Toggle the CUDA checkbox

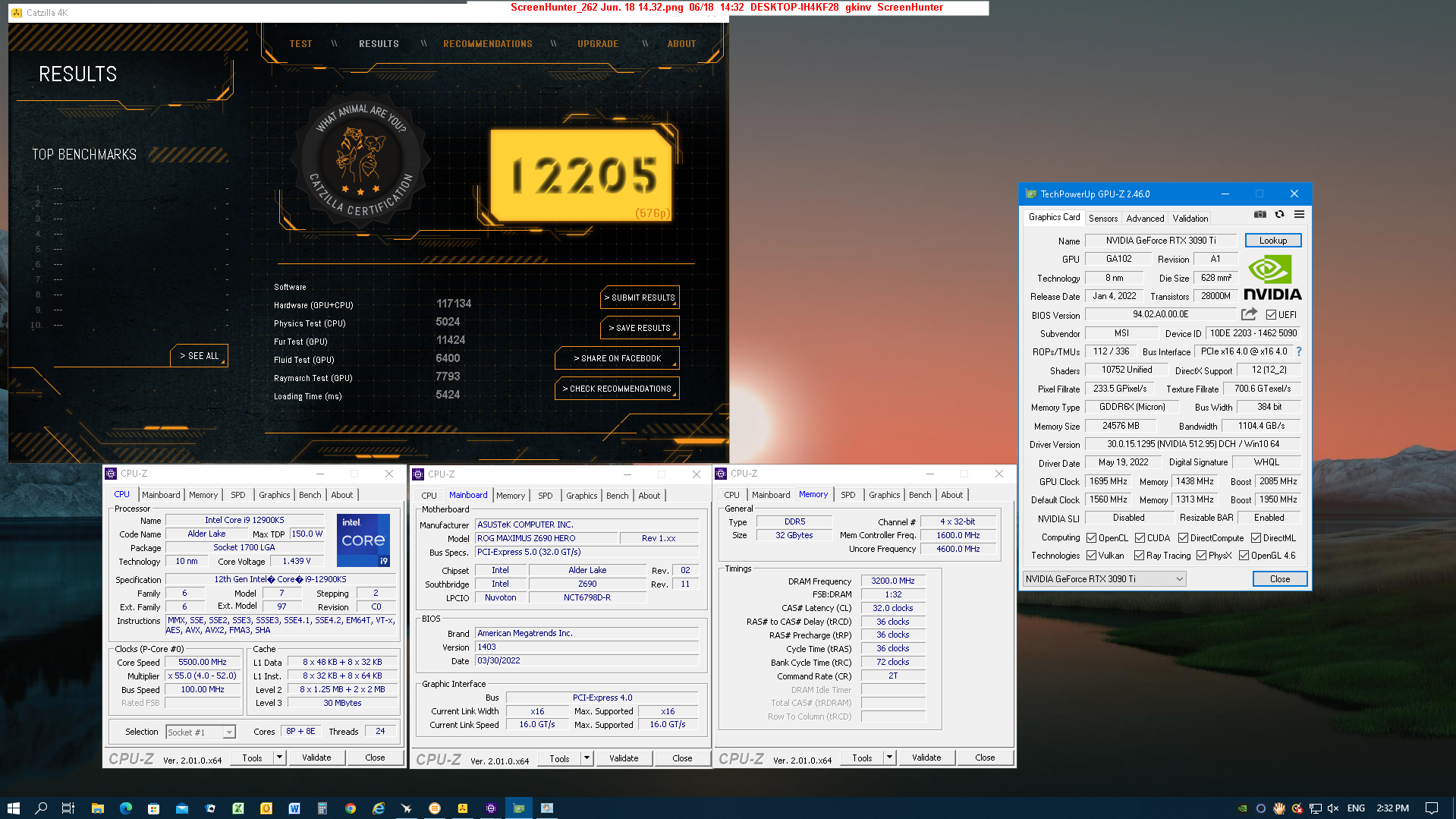(x=1140, y=537)
